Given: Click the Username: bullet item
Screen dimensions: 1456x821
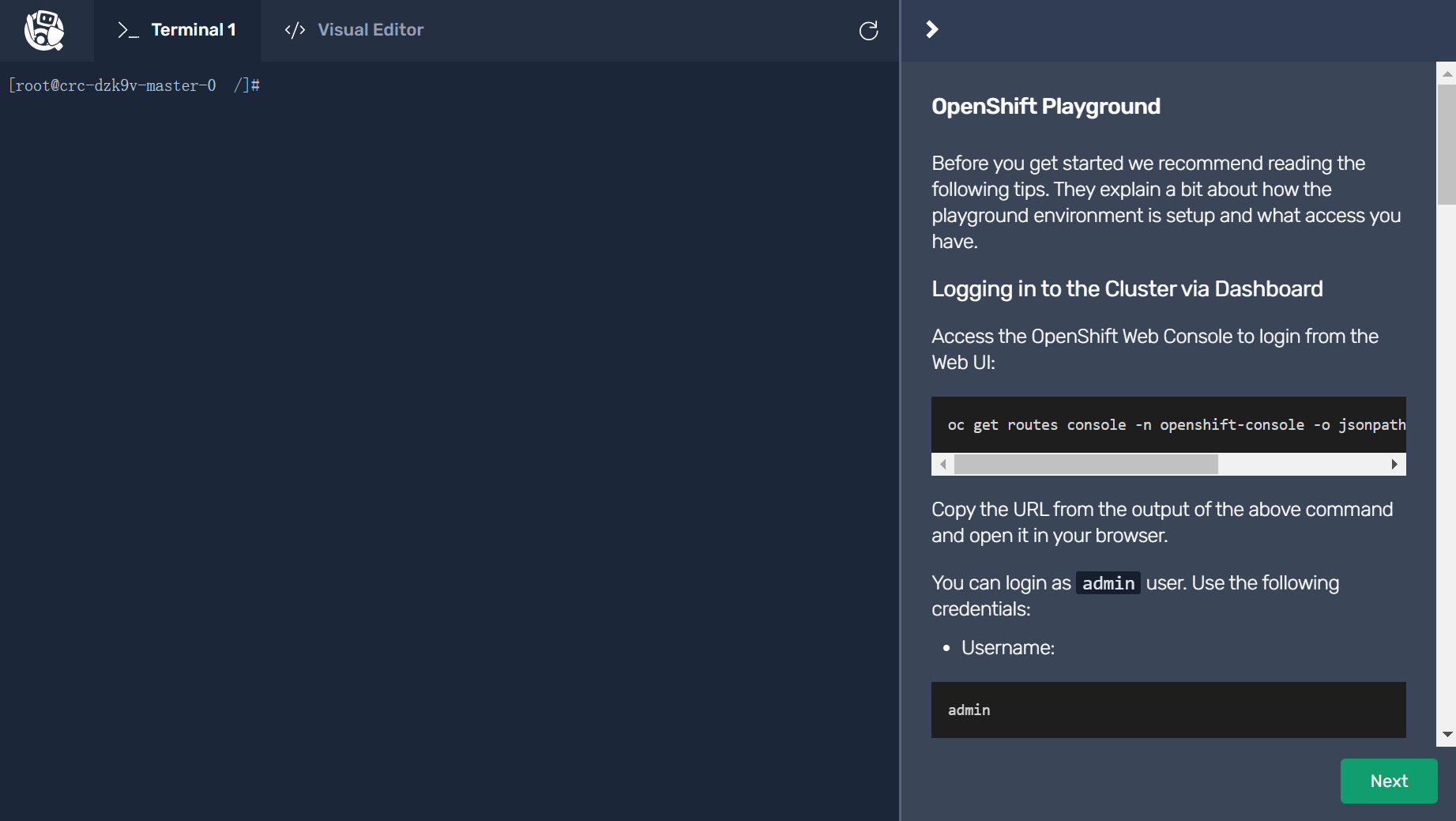Looking at the screenshot, I should [x=1007, y=648].
